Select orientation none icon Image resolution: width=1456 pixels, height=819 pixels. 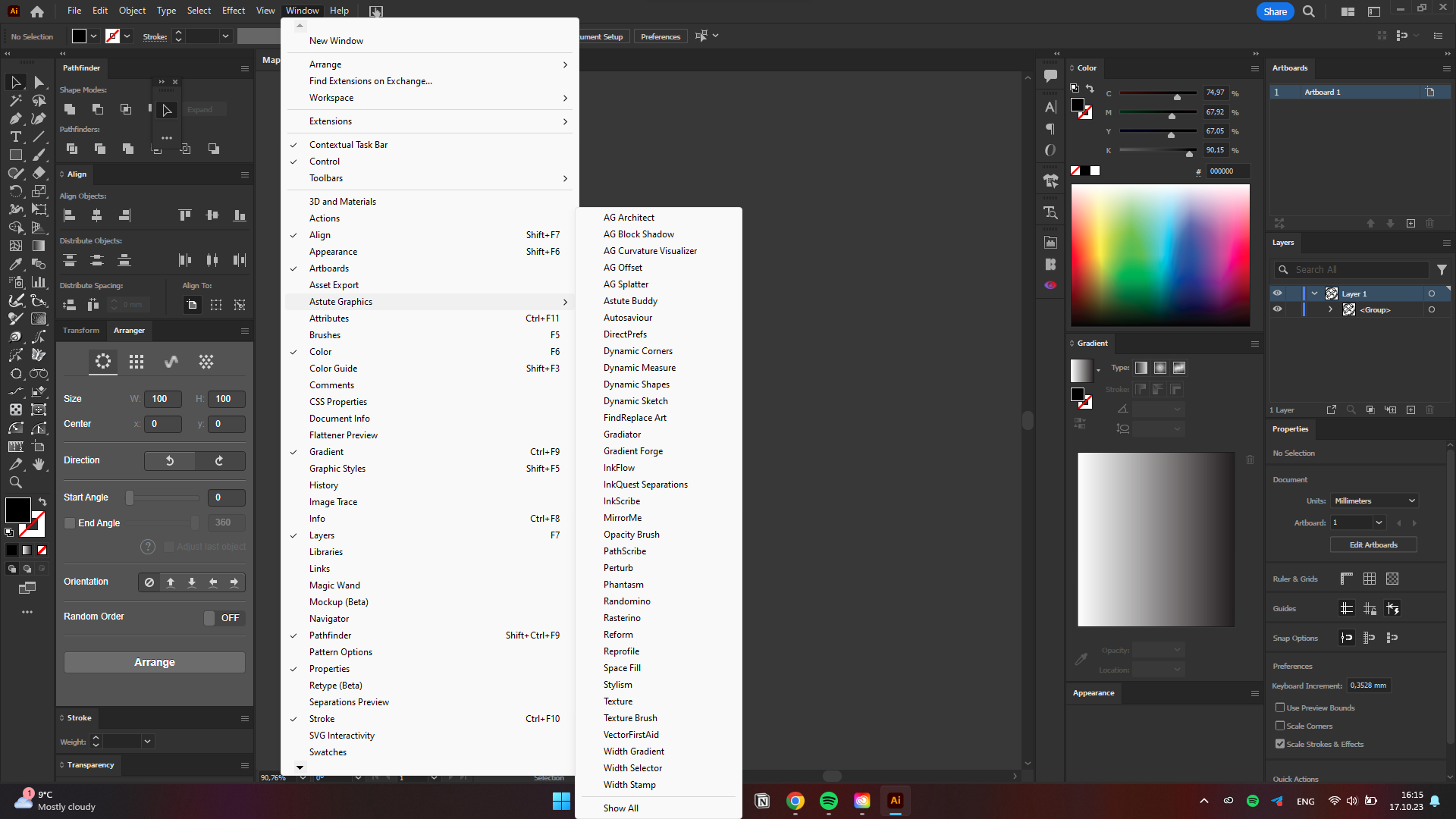[149, 582]
